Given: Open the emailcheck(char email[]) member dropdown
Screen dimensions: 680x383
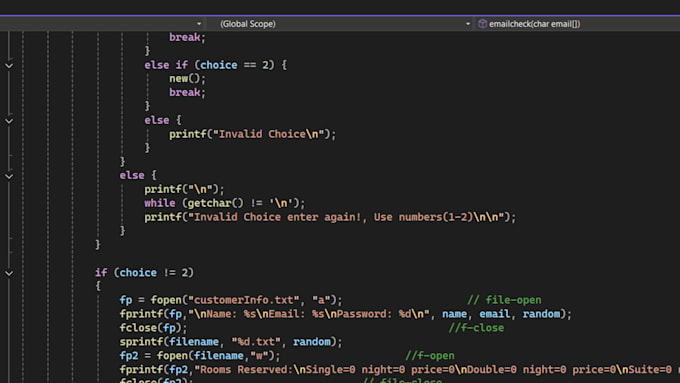Looking at the screenshot, I should 577,24.
